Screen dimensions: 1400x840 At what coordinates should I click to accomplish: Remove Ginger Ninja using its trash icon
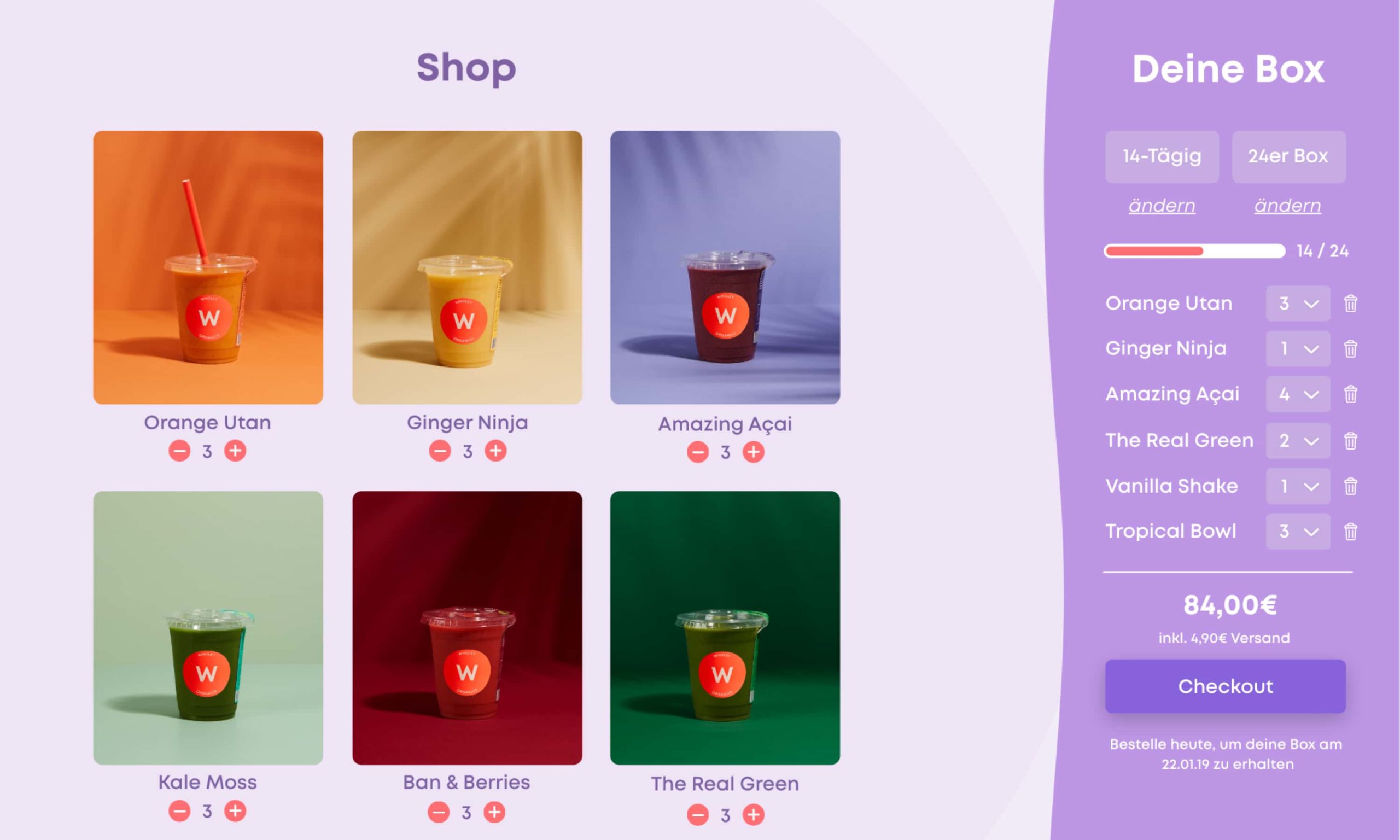click(1350, 349)
